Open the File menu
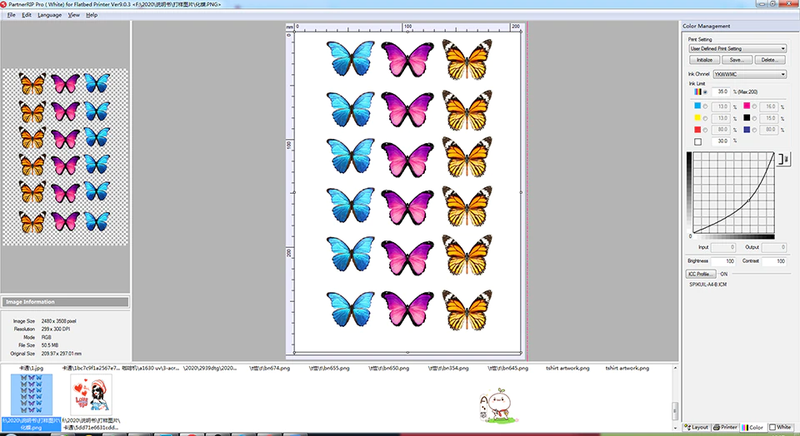Viewport: 800px width, 436px height. (x=11, y=16)
